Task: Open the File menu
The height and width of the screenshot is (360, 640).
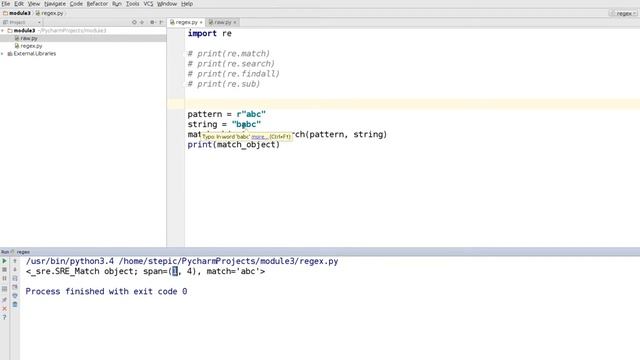Action: coord(5,4)
